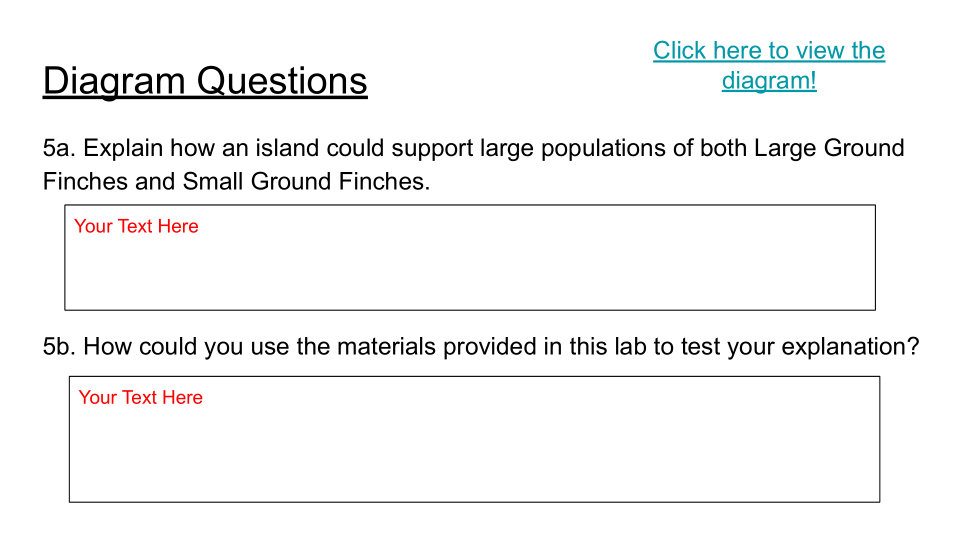
Task: Click the word "Questions" in the slide title
Action: 282,81
